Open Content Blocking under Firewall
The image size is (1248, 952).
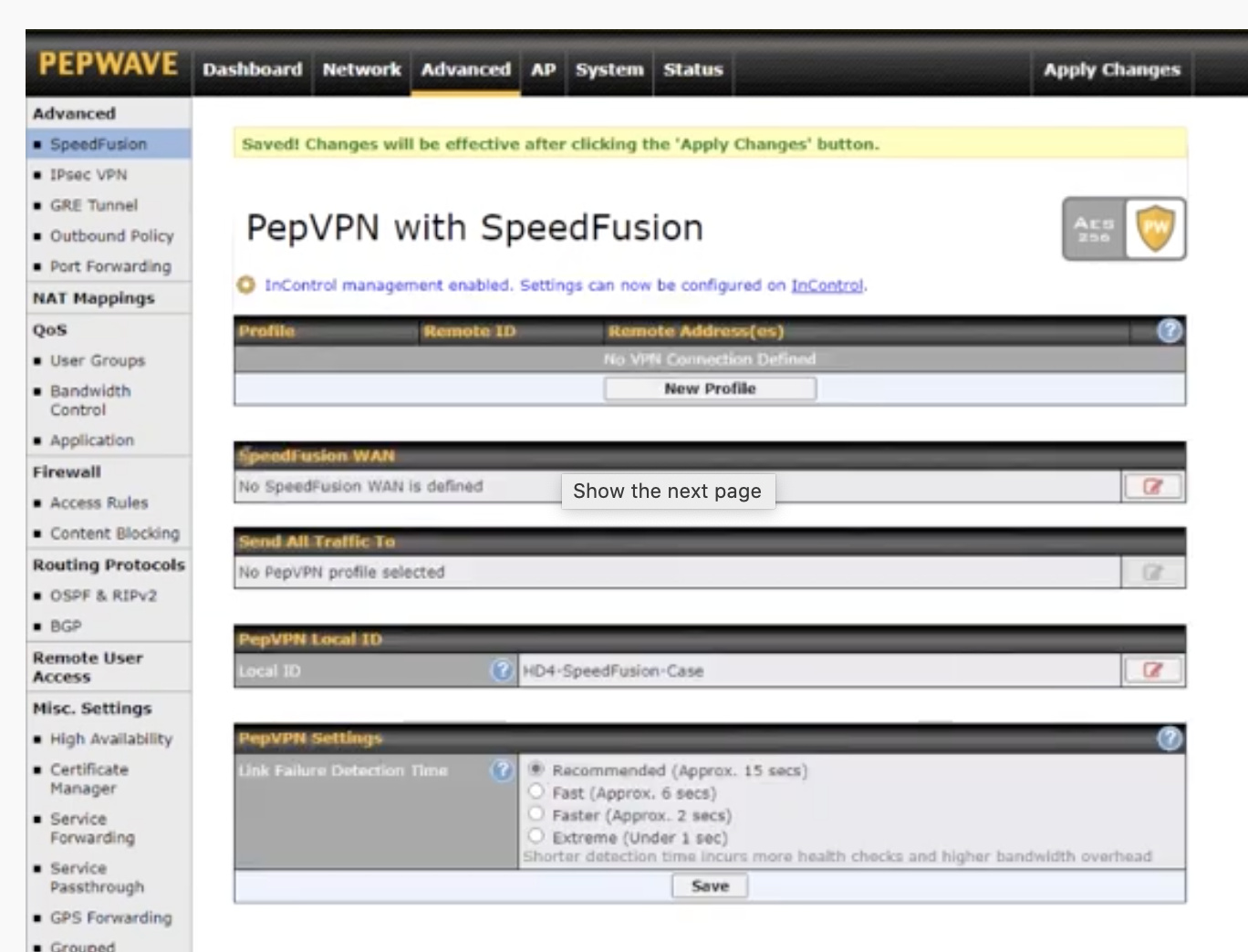115,533
